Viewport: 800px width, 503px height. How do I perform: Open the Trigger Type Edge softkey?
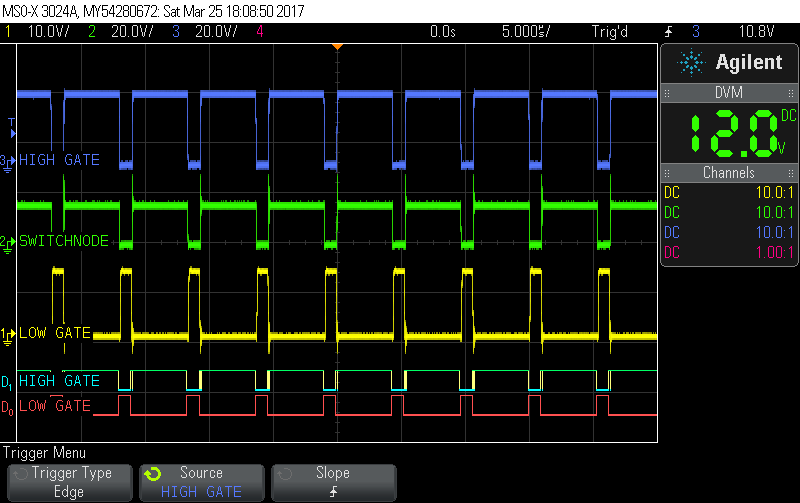click(x=69, y=481)
